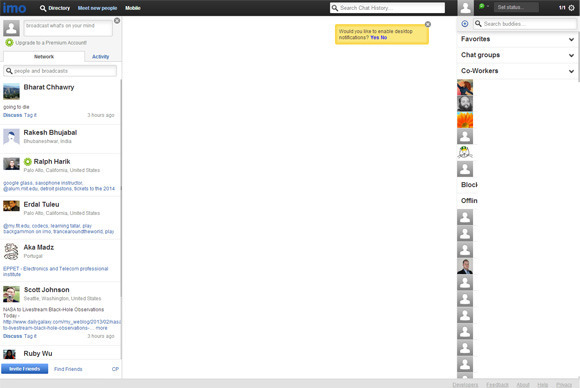Click Ralph Harik's interest tags
580x388 pixels.
click(x=59, y=186)
